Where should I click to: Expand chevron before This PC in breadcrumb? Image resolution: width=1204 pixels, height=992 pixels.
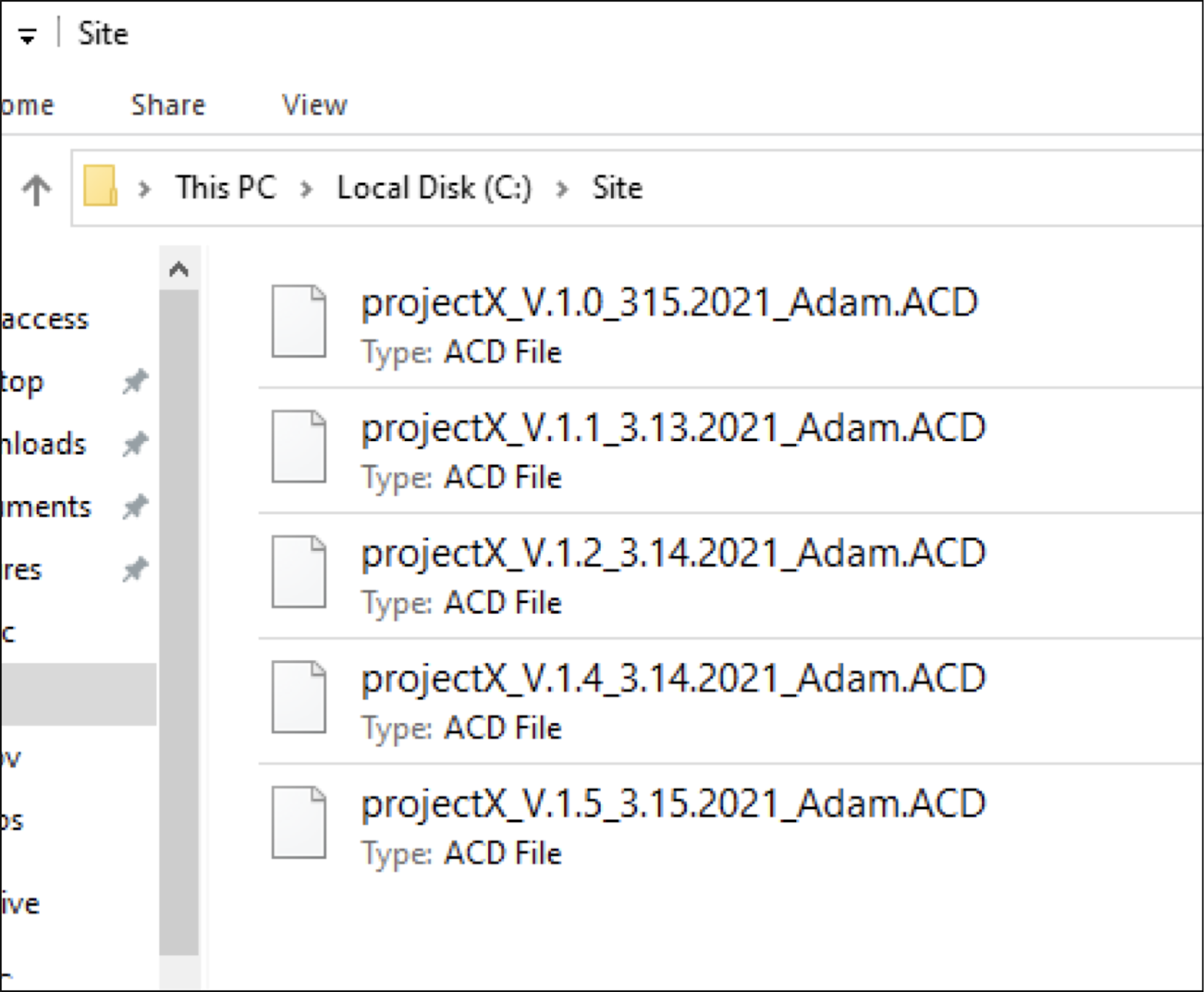[x=145, y=189]
